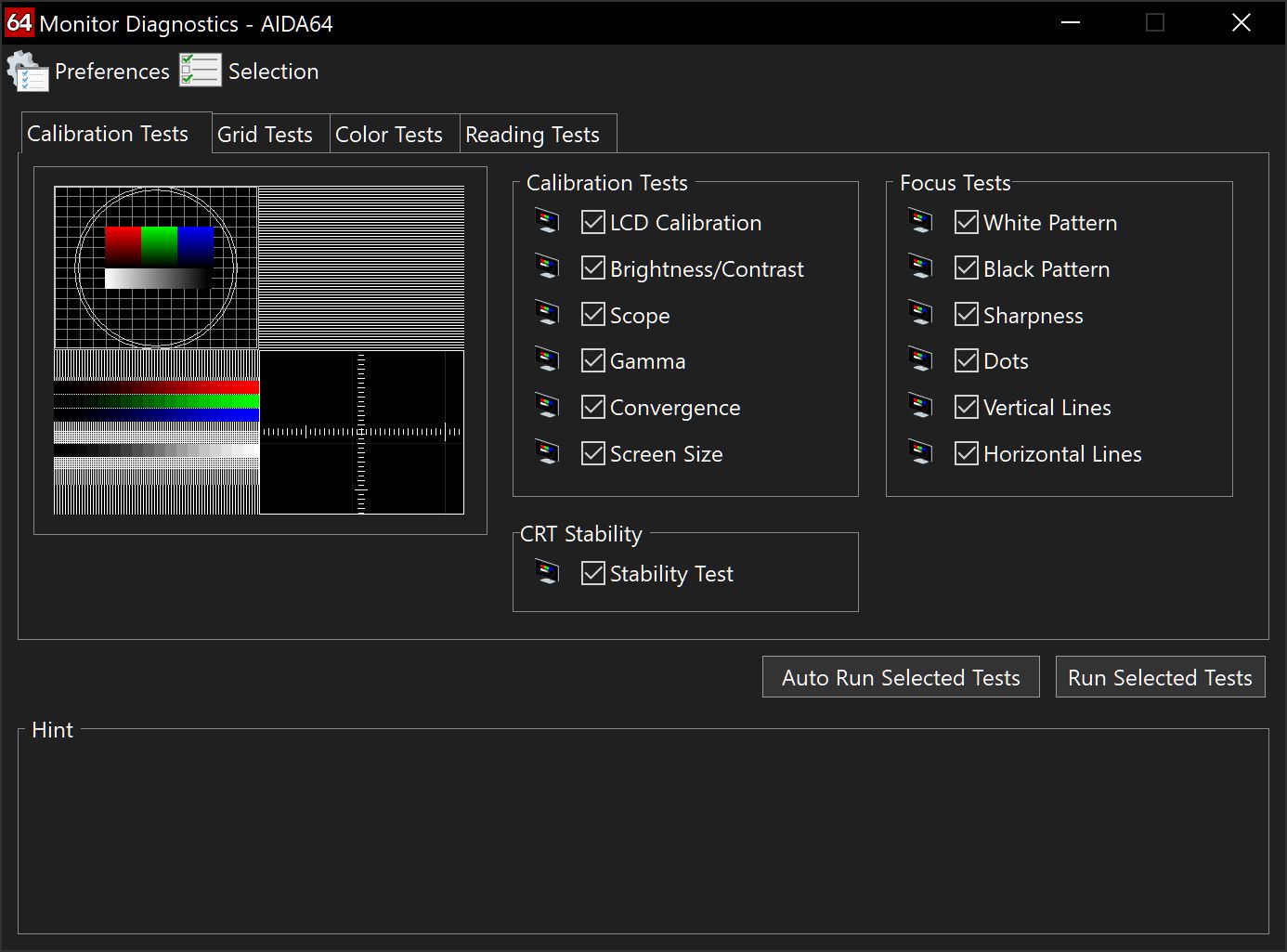The width and height of the screenshot is (1287, 952).
Task: Switch to the Grid Tests tab
Action: click(265, 135)
